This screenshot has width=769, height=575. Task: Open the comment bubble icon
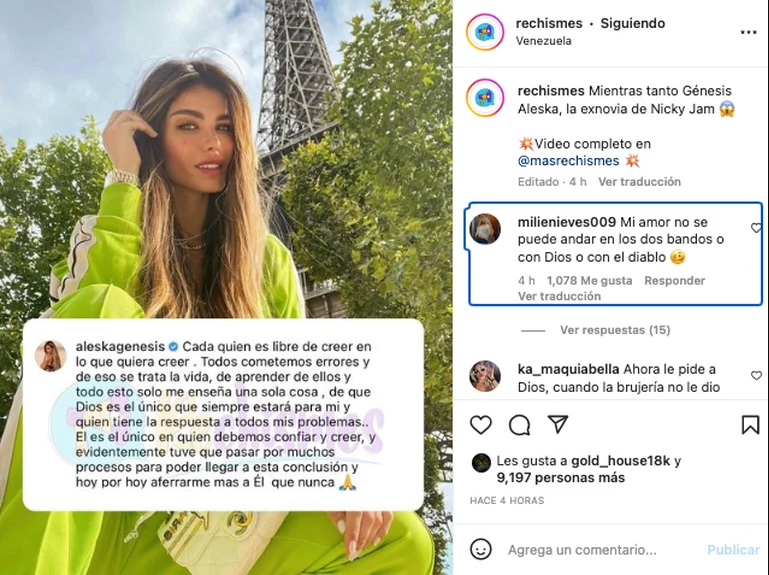[519, 425]
